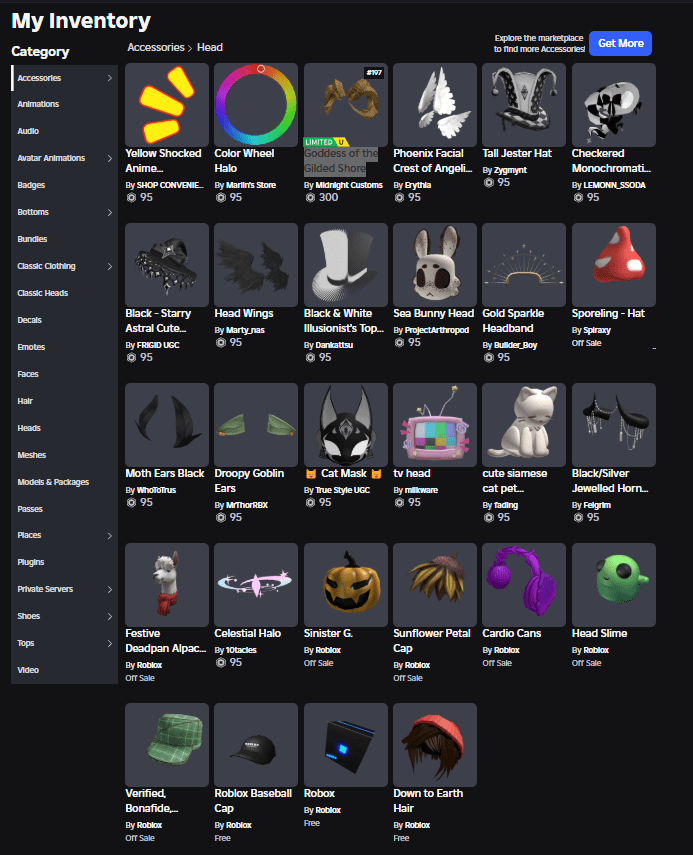Image resolution: width=693 pixels, height=855 pixels.
Task: Open the Head Wings thumbnail
Action: tap(256, 264)
